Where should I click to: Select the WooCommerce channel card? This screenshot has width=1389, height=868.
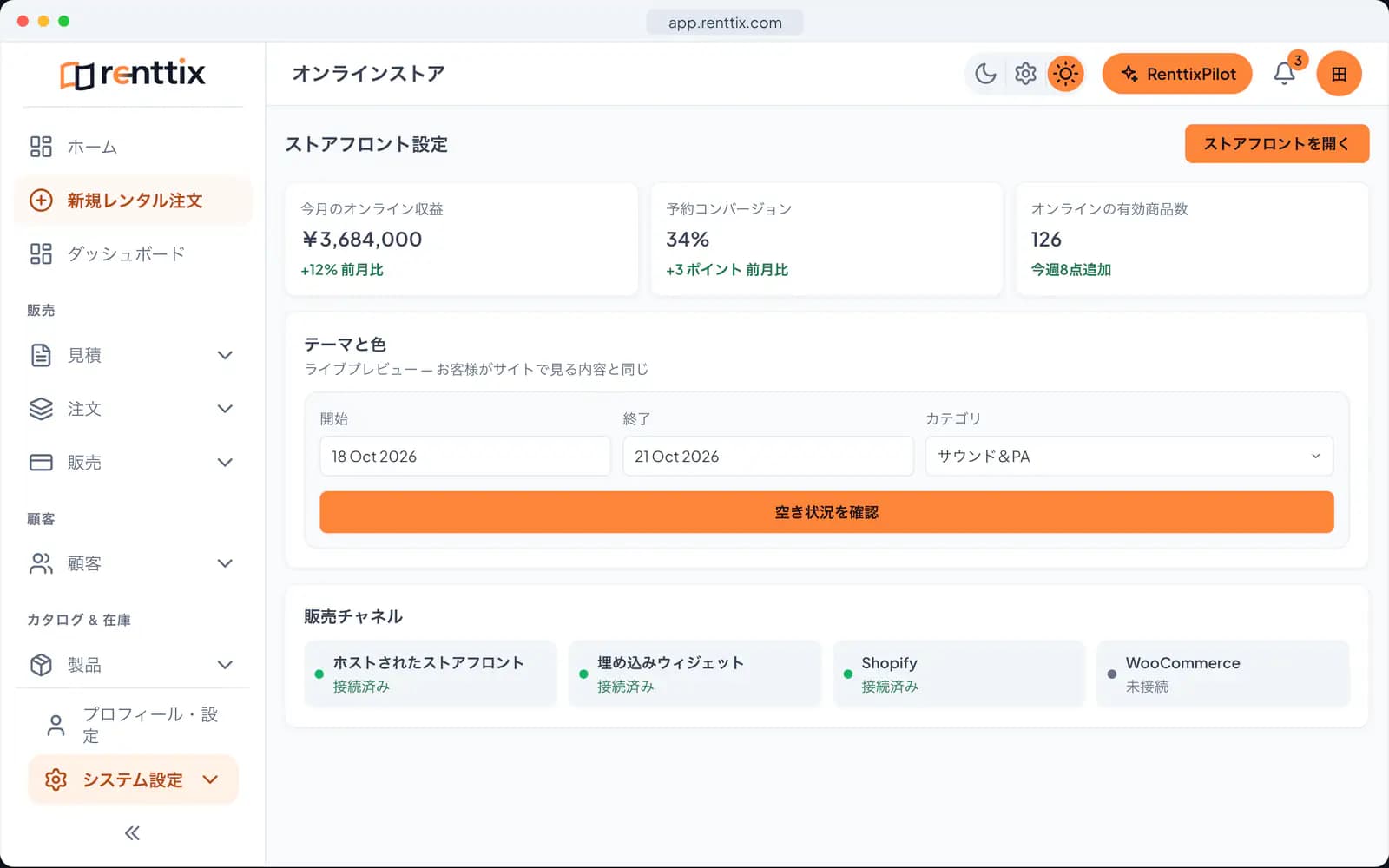(x=1223, y=674)
